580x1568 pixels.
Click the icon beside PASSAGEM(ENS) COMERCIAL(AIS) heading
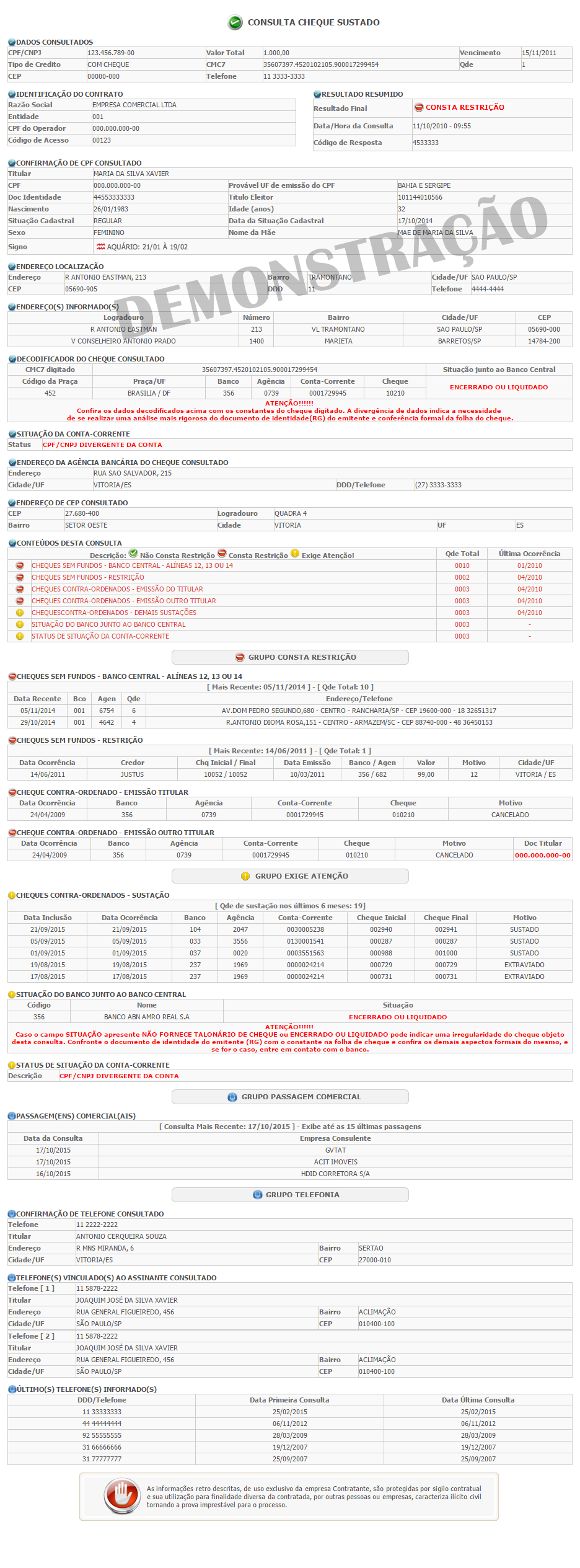coord(12,1116)
